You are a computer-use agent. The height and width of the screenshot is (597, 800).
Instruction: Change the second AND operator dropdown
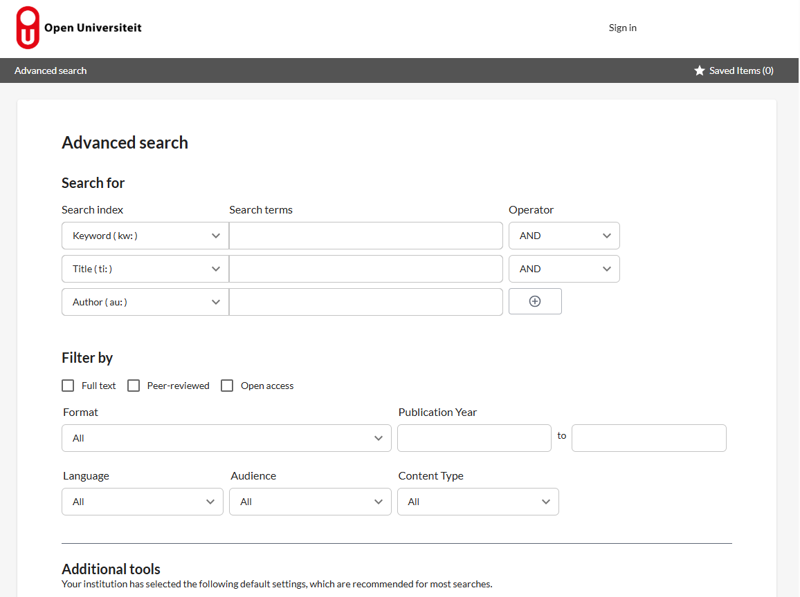click(x=564, y=269)
